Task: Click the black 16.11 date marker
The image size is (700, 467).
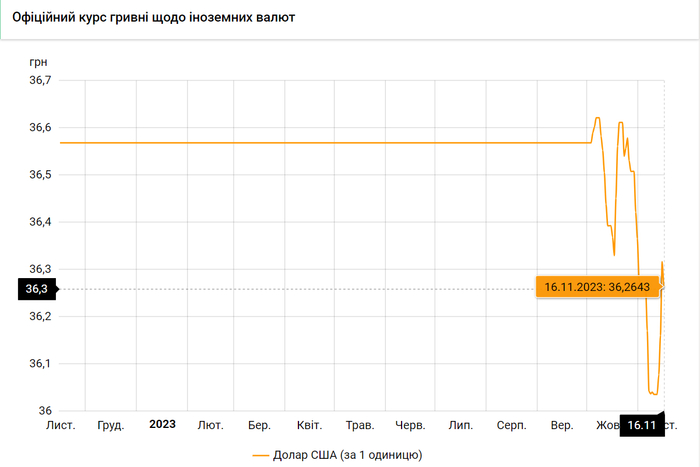Action: pos(641,426)
